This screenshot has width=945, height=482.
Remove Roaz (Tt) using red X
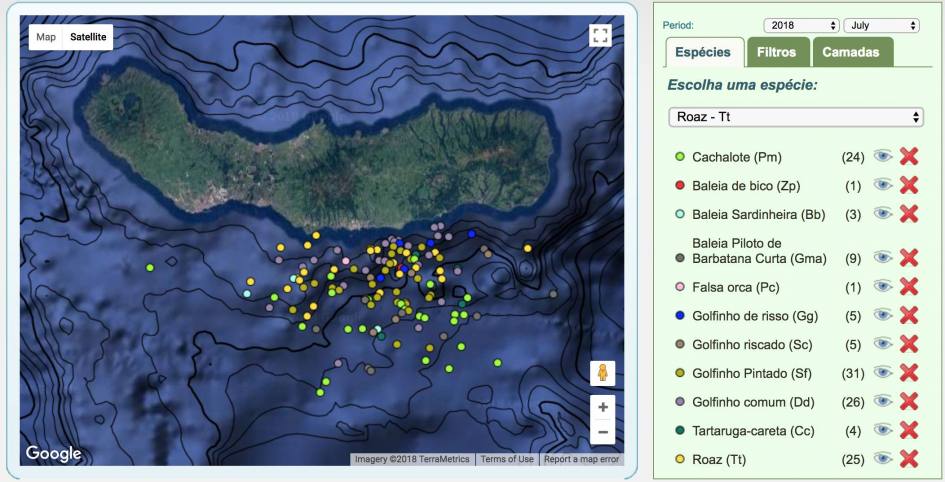tap(909, 459)
